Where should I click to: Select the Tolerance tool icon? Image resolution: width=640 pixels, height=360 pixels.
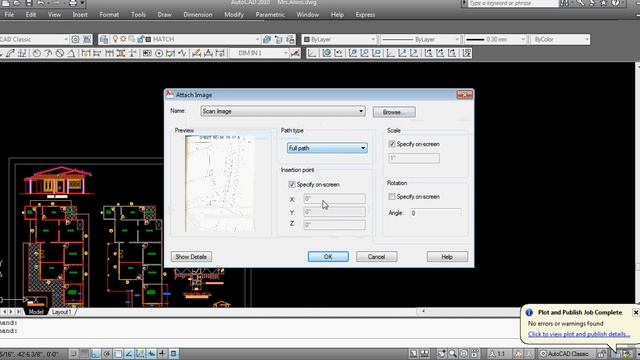147,53
